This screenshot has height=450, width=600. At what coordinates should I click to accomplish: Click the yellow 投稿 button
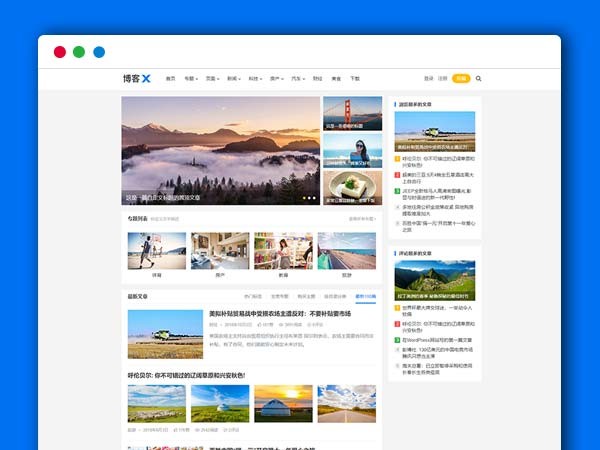pyautogui.click(x=460, y=78)
